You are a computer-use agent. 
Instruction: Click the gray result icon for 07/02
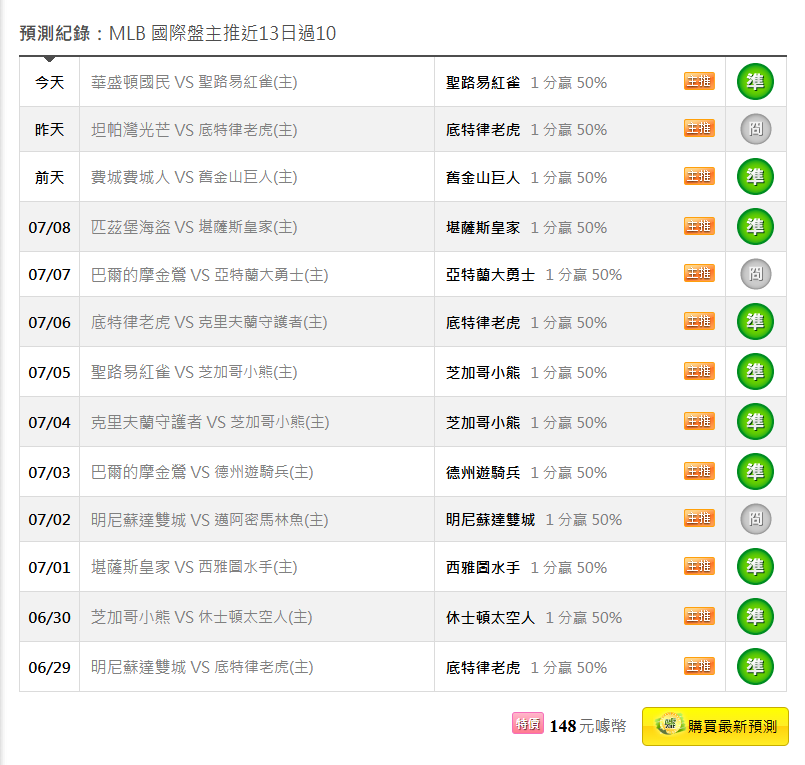(x=755, y=519)
